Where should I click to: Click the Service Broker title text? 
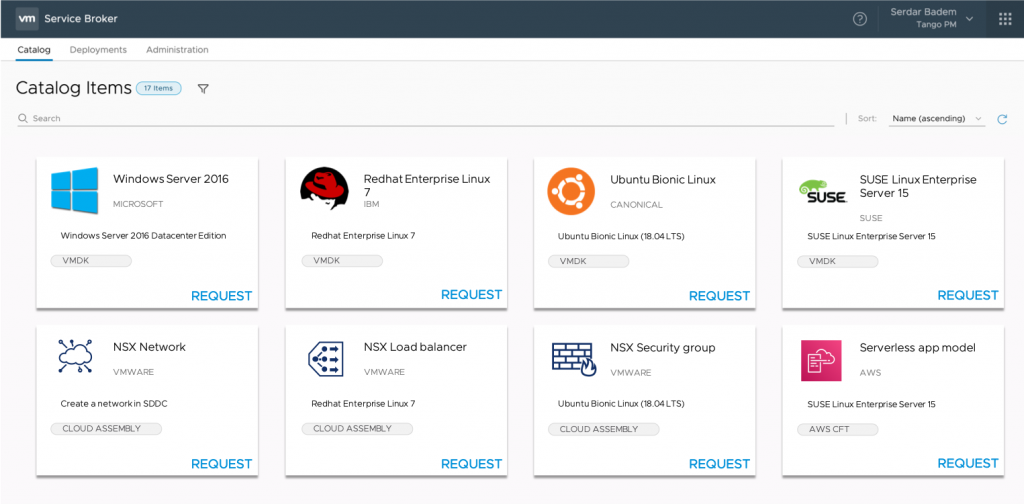pyautogui.click(x=81, y=19)
